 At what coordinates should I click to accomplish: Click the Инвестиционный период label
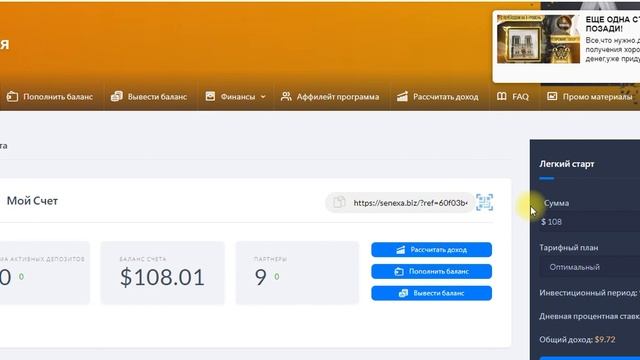click(x=588, y=293)
